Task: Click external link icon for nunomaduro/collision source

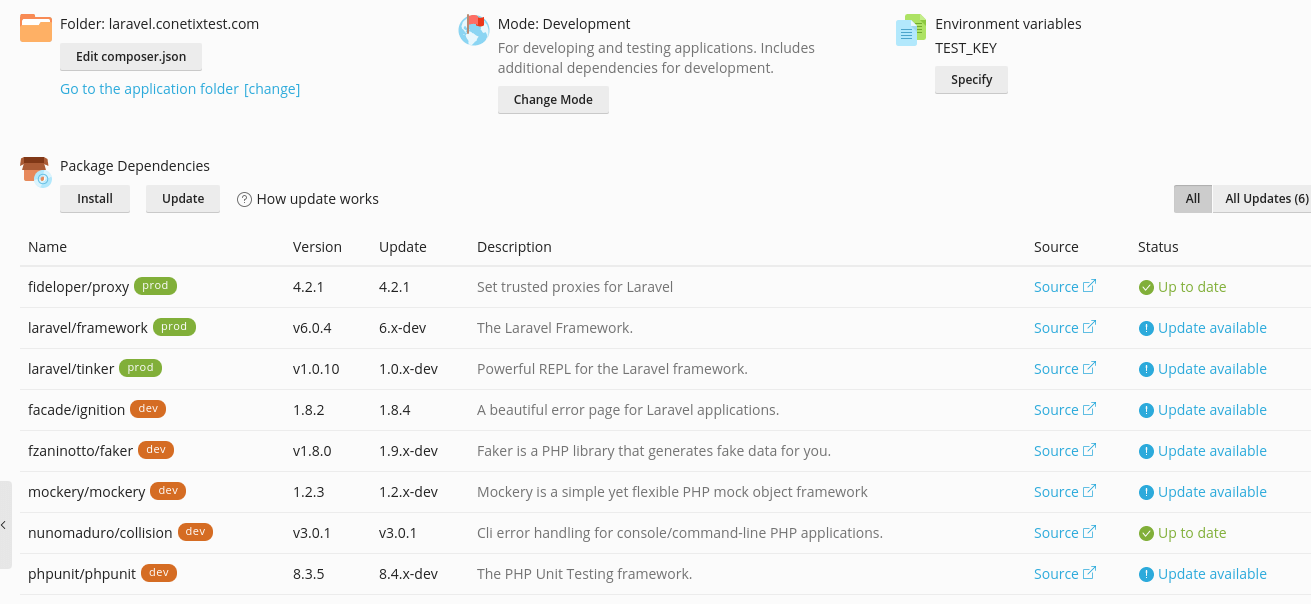Action: click(x=1089, y=532)
